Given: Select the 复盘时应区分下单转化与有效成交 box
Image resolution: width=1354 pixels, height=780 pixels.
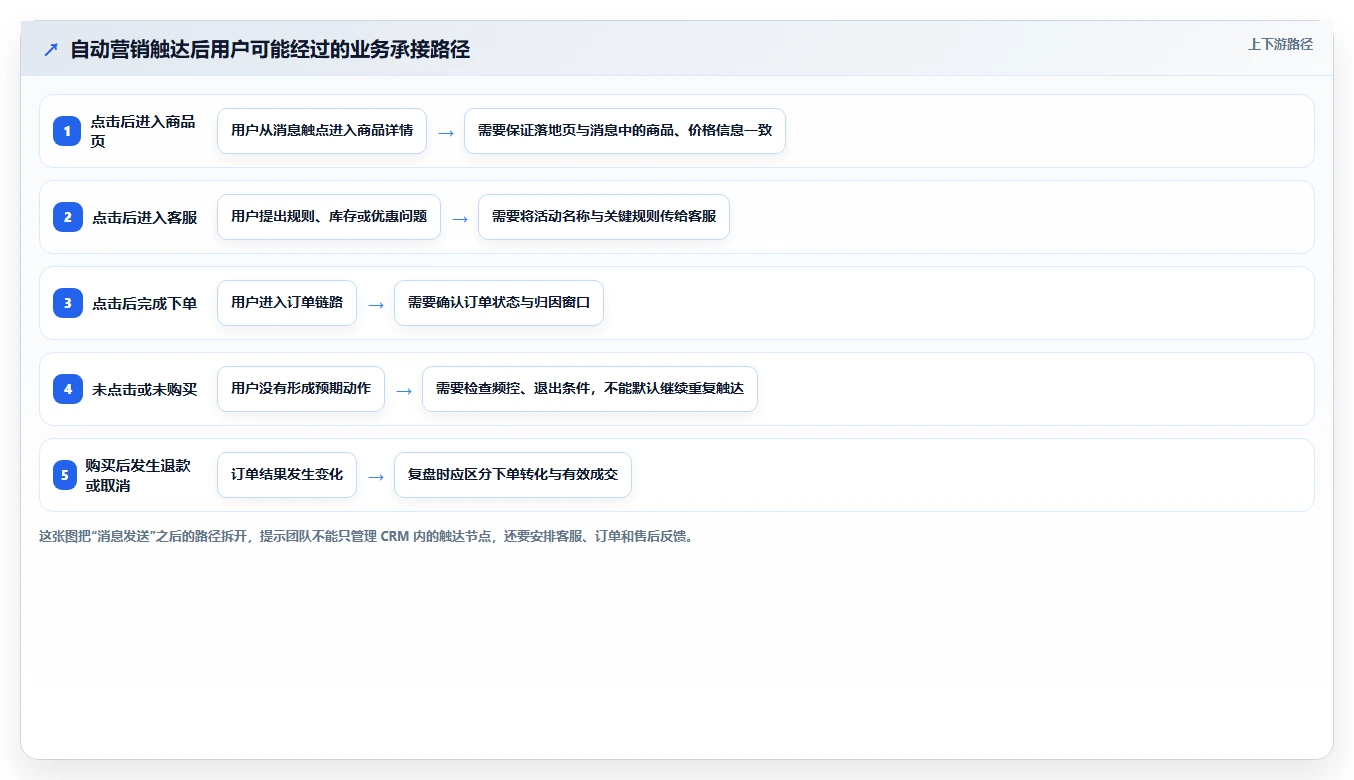Looking at the screenshot, I should [x=513, y=475].
